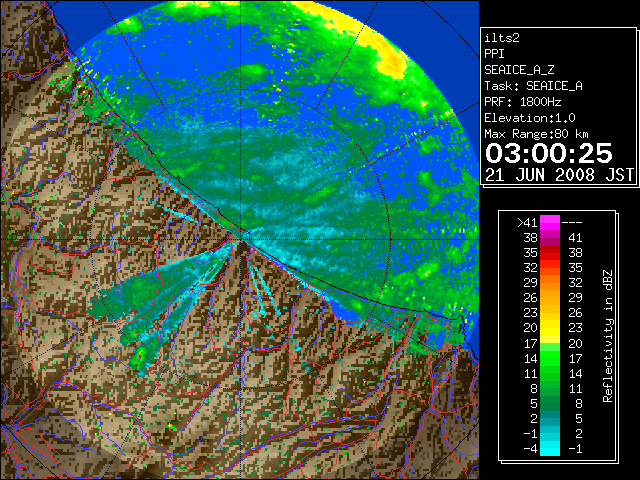Click the 'SEAICE_A_Z' product name
The image size is (640, 480).
click(x=519, y=70)
